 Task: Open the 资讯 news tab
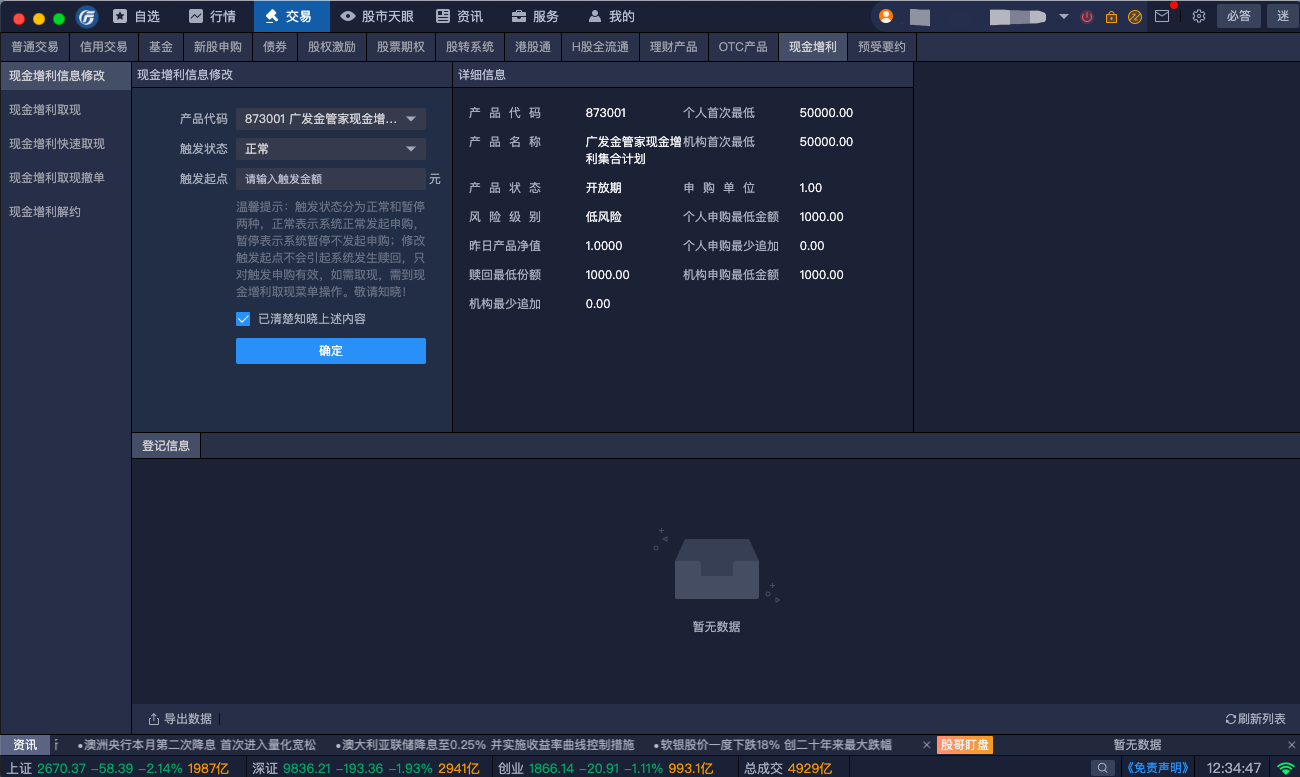[460, 16]
